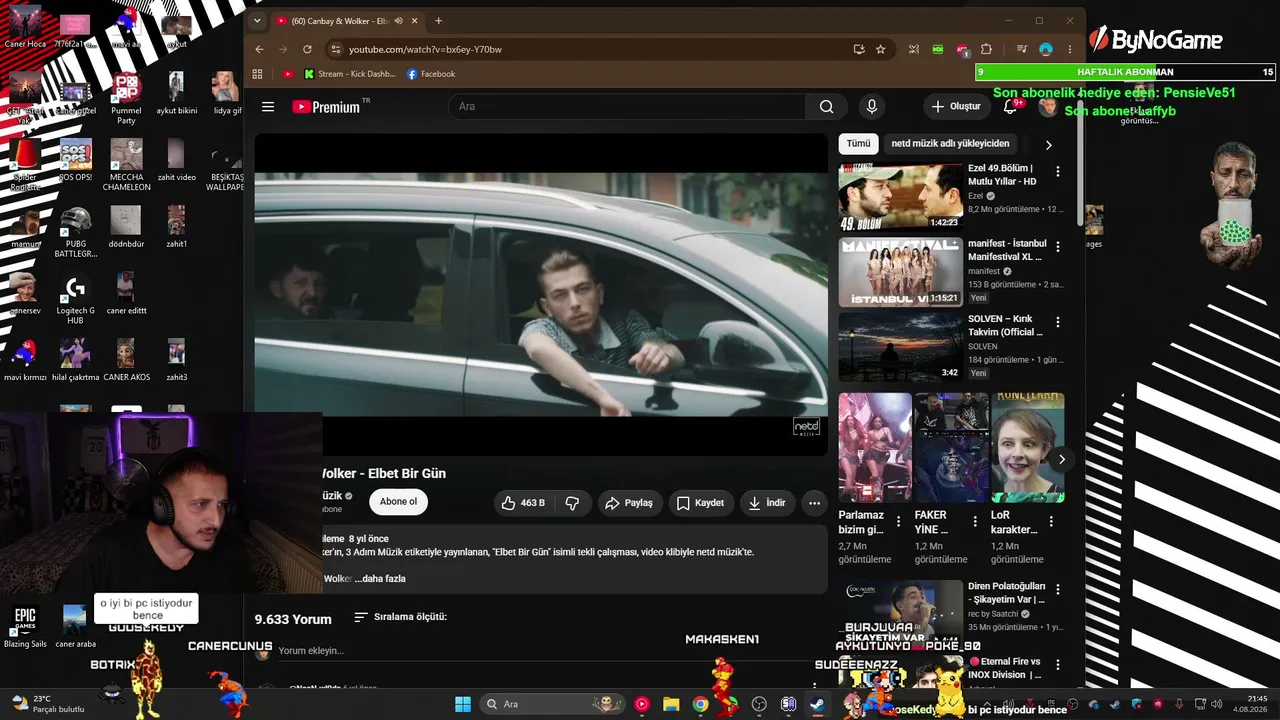Open the Stream - Kick Dashboard bookmark

pyautogui.click(x=350, y=74)
